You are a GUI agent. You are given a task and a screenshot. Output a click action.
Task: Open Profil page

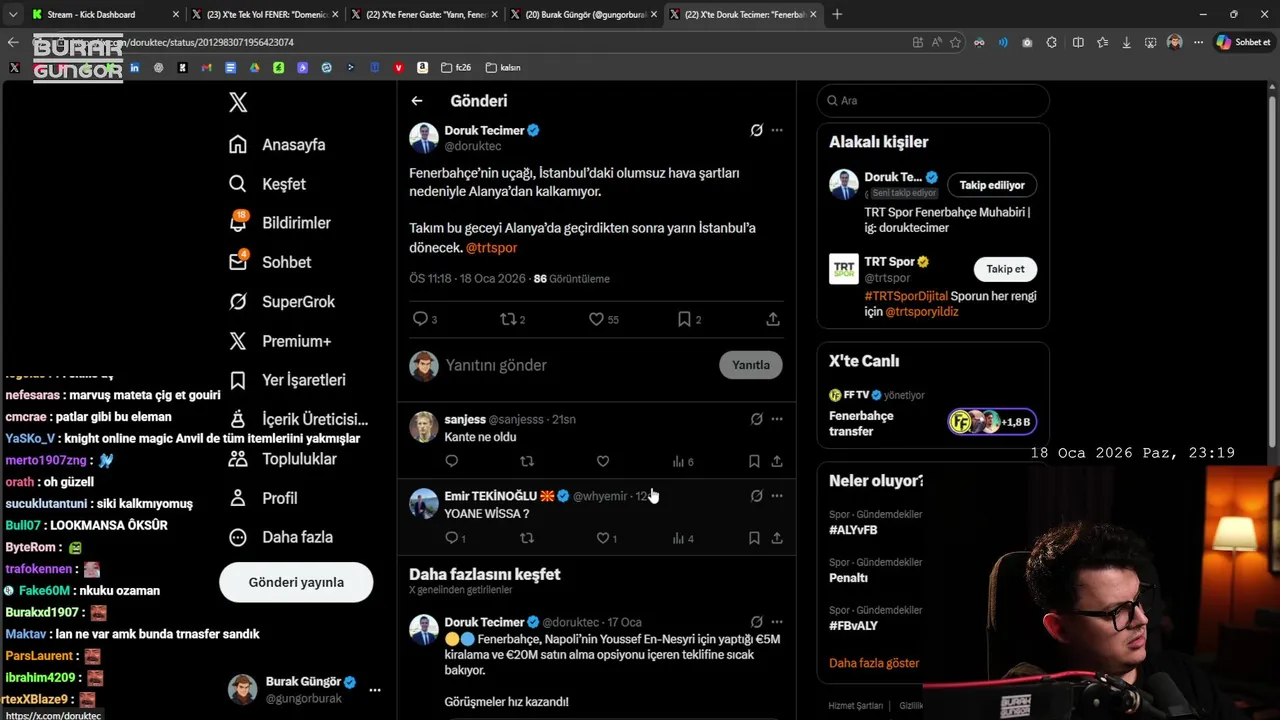click(263, 498)
